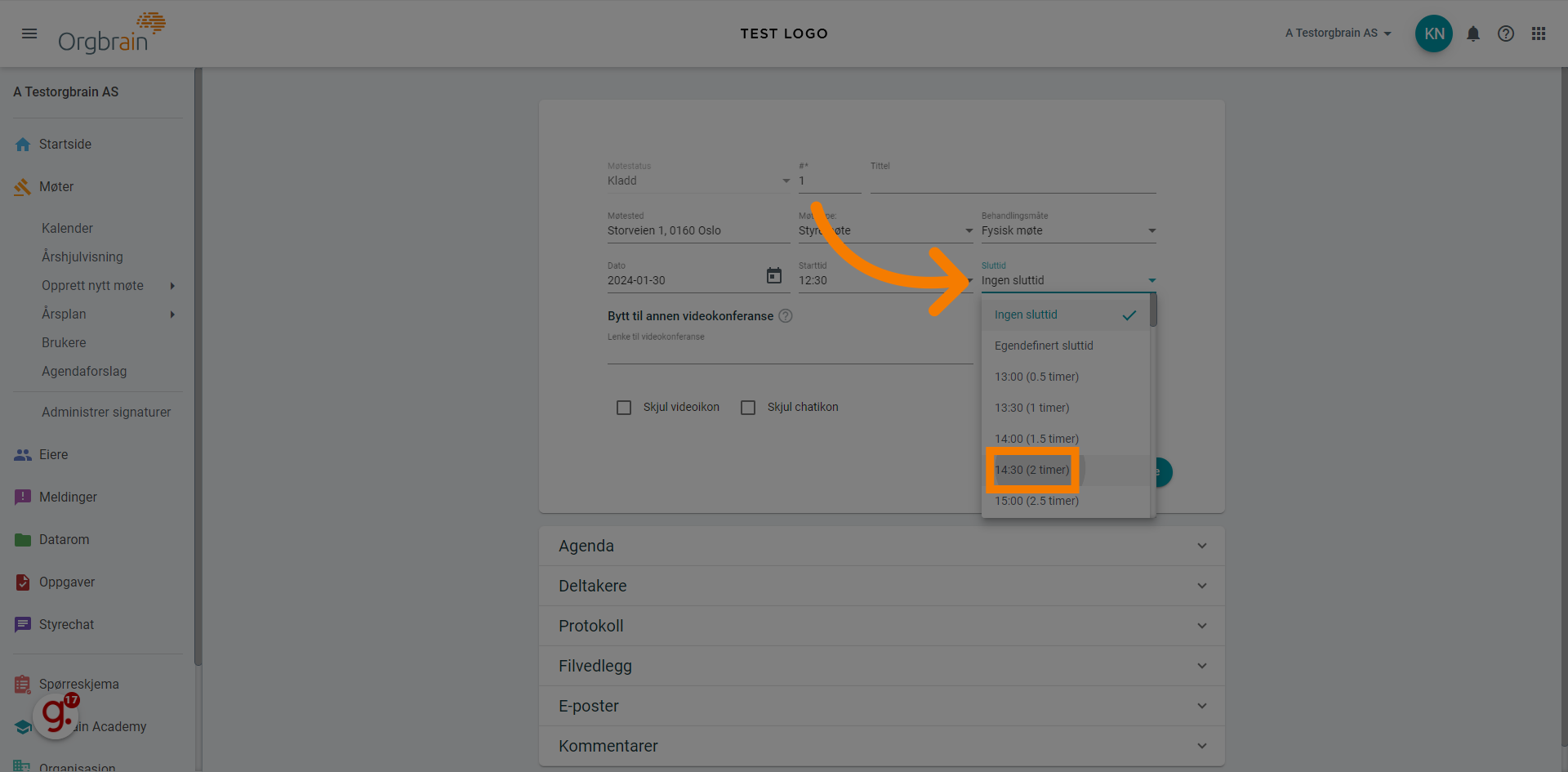Click the Tittel input field

(x=1013, y=181)
